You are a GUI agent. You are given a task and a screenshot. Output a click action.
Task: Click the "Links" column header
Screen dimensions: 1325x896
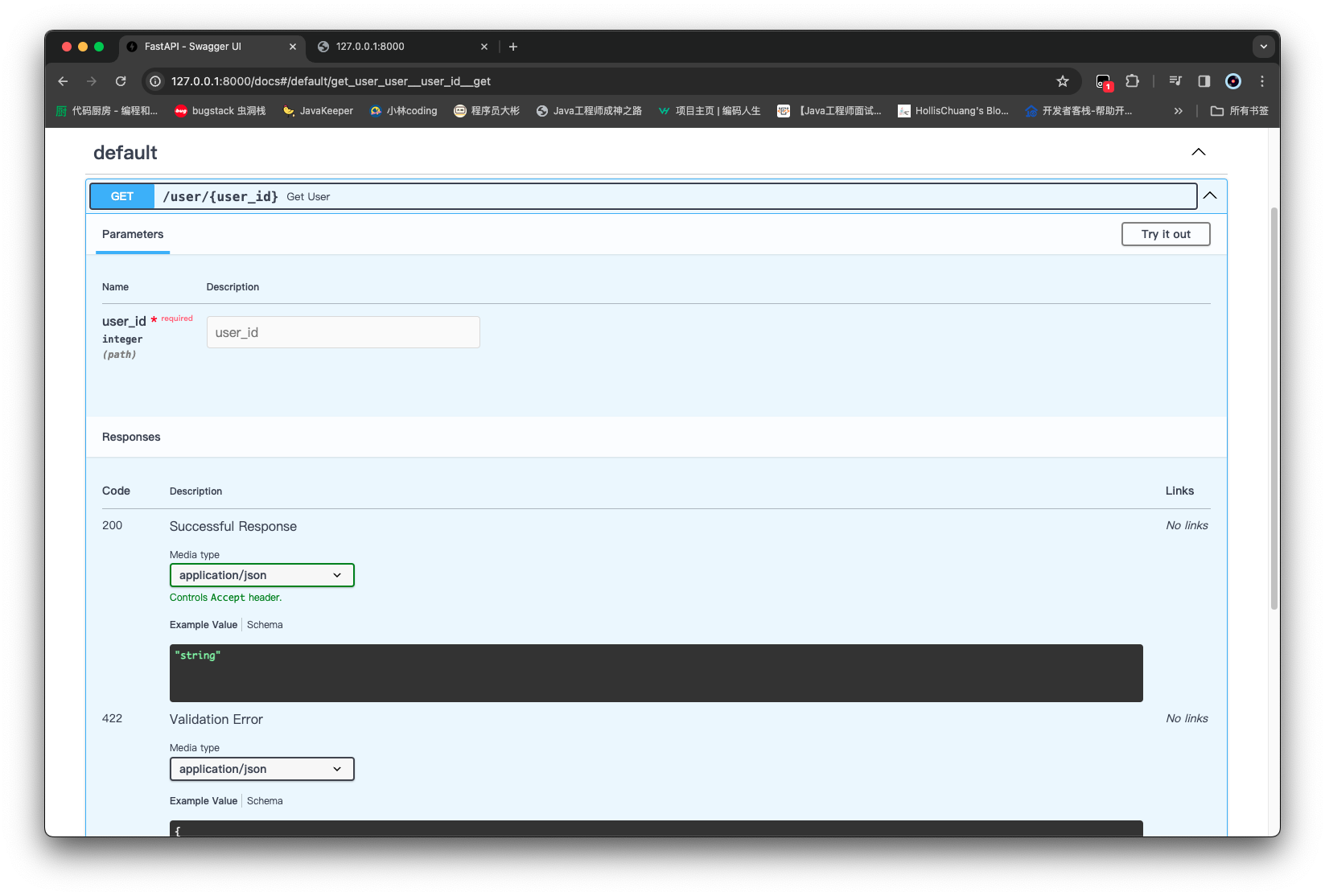(x=1179, y=491)
